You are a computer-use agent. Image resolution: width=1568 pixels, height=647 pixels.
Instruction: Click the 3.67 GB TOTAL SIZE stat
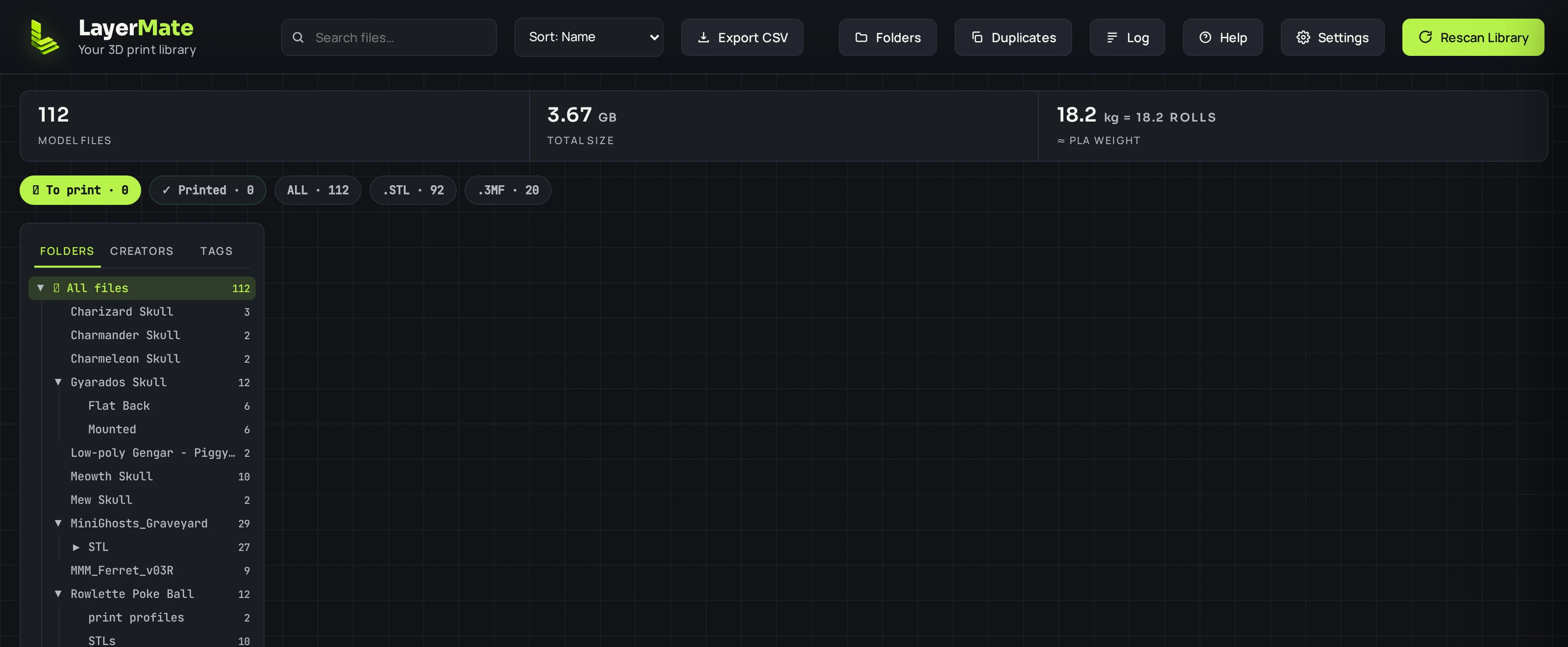pos(784,126)
